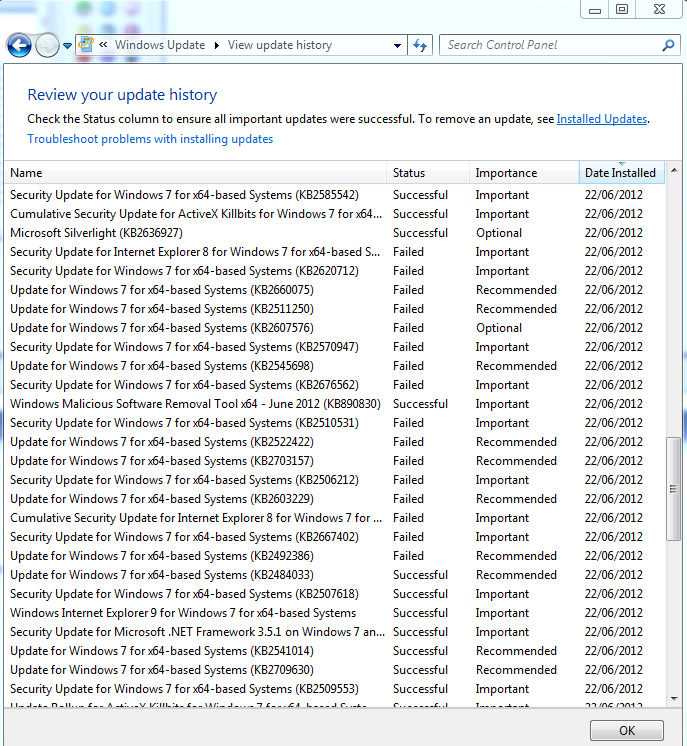Click the vertical scrollbar thumb
The width and height of the screenshot is (687, 746).
pyautogui.click(x=674, y=489)
